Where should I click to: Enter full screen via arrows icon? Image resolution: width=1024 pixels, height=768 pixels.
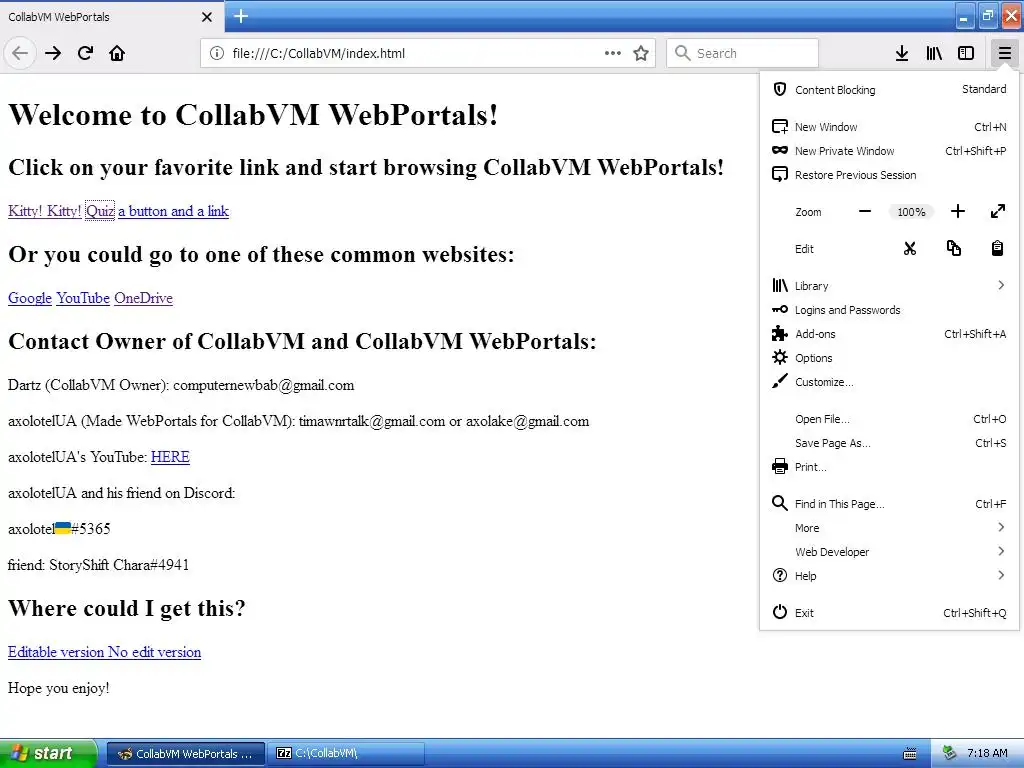tap(997, 212)
